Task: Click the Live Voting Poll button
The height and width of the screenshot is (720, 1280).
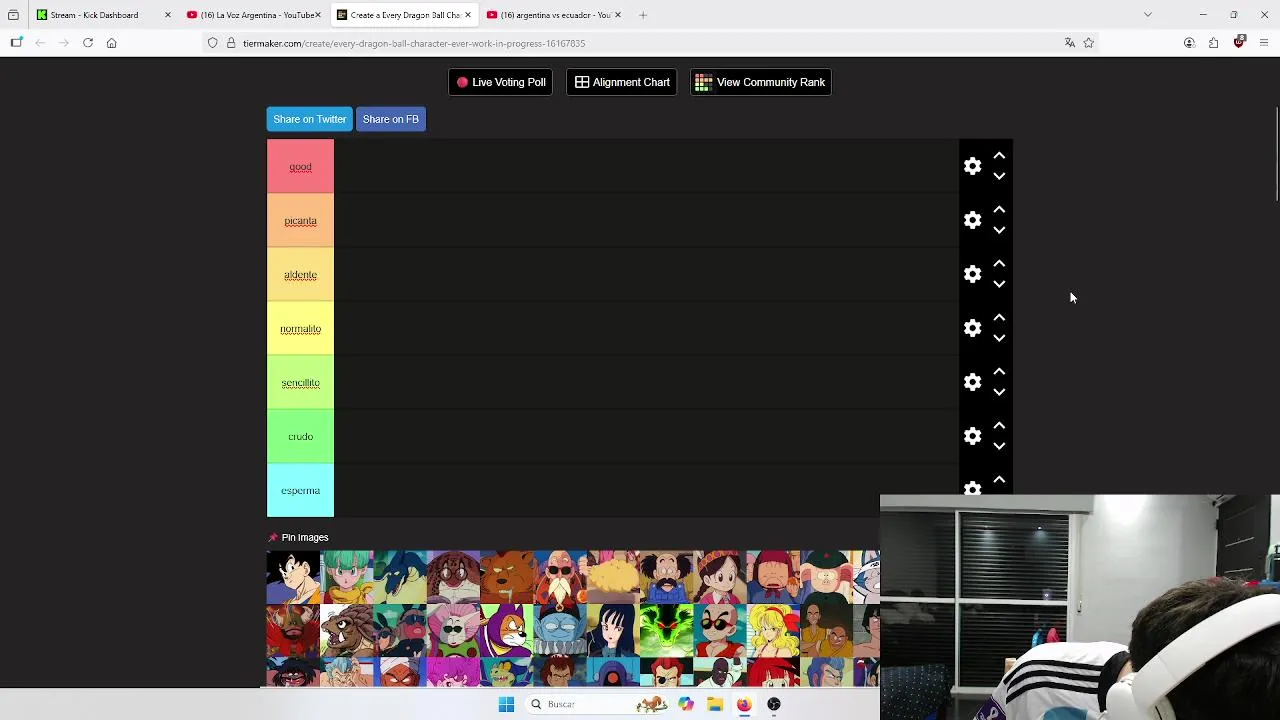Action: pos(501,82)
